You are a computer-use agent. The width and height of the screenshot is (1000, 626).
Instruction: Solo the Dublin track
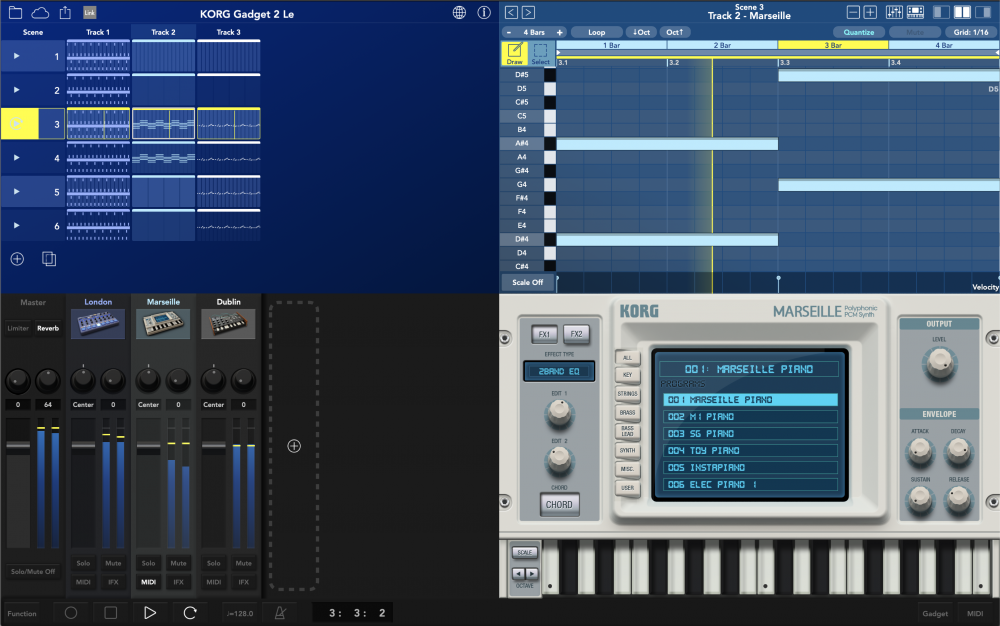[213, 563]
